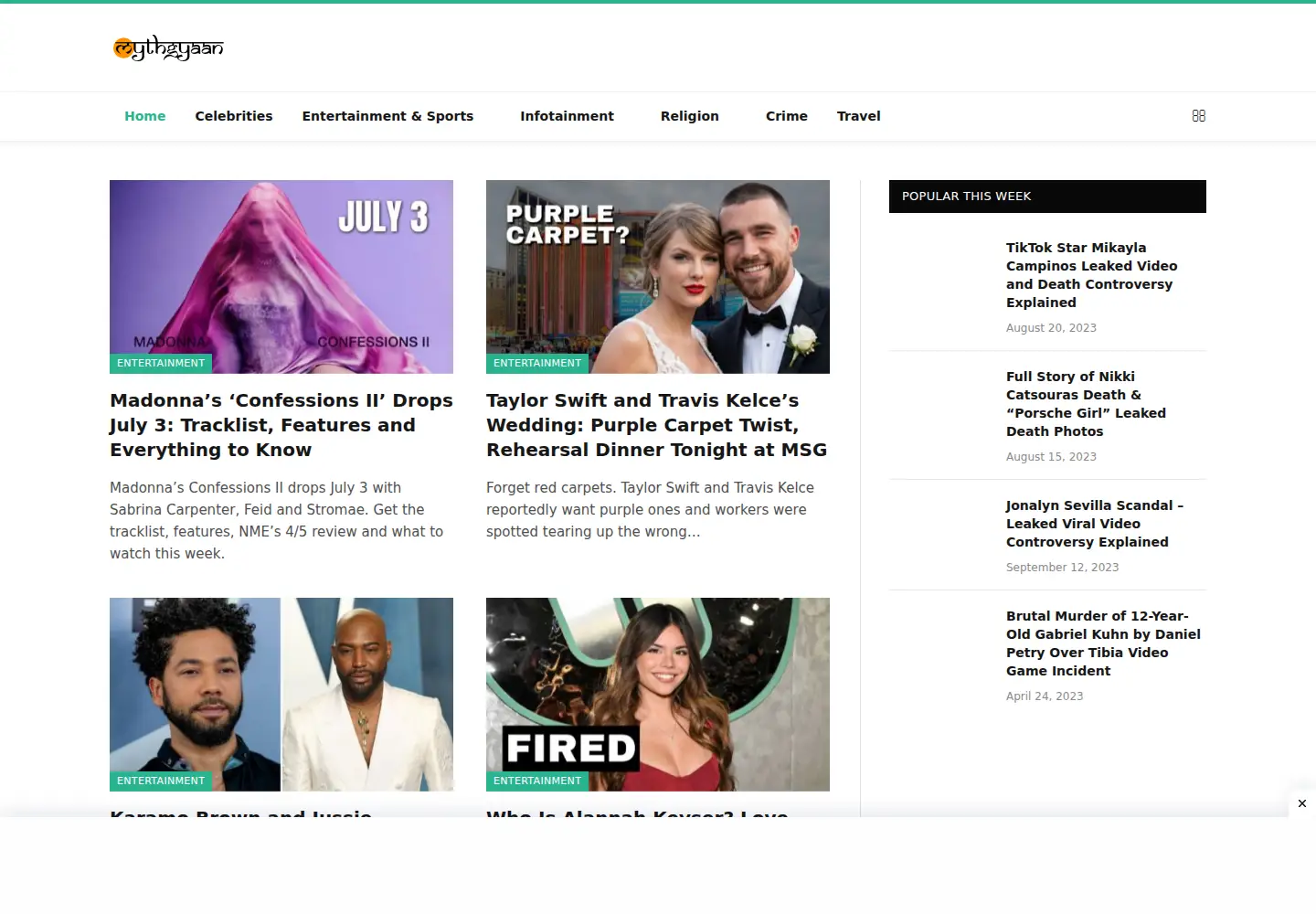Open Jonalyn Sevilla Scandal article
Image resolution: width=1316 pixels, height=914 pixels.
point(1095,524)
